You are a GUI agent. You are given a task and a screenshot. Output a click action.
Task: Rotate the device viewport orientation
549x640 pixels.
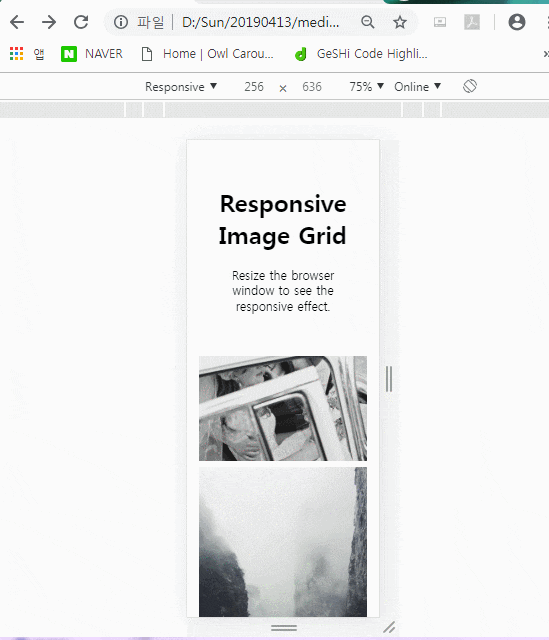(470, 86)
